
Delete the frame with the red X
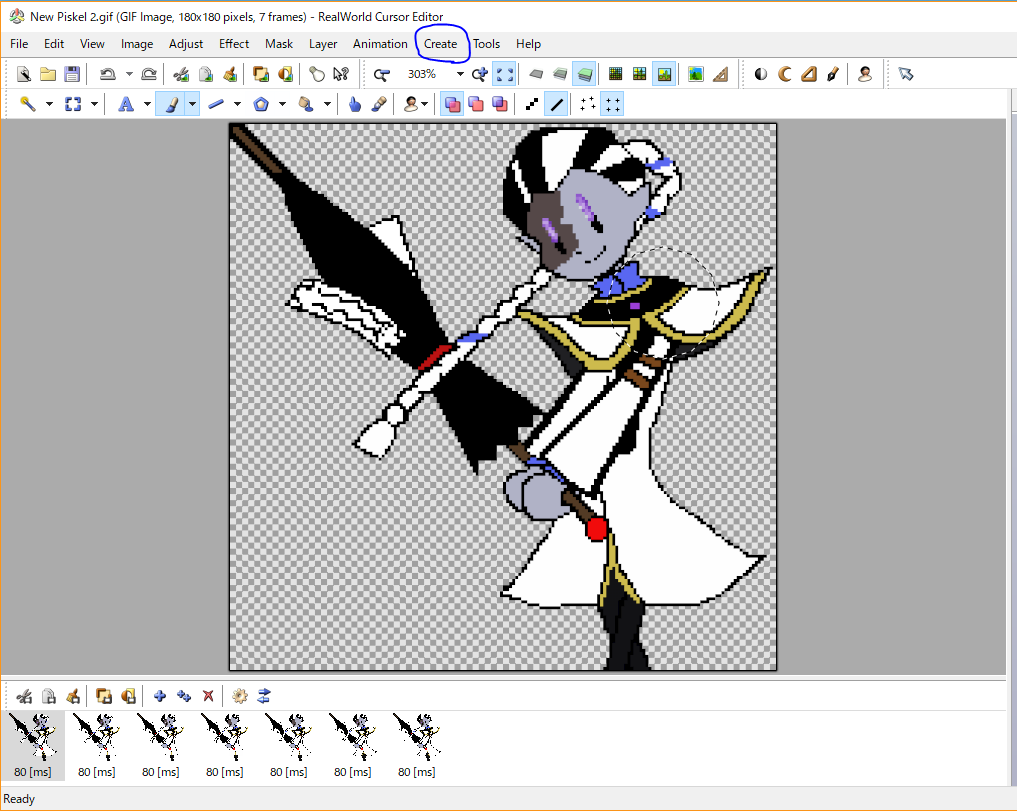point(208,696)
